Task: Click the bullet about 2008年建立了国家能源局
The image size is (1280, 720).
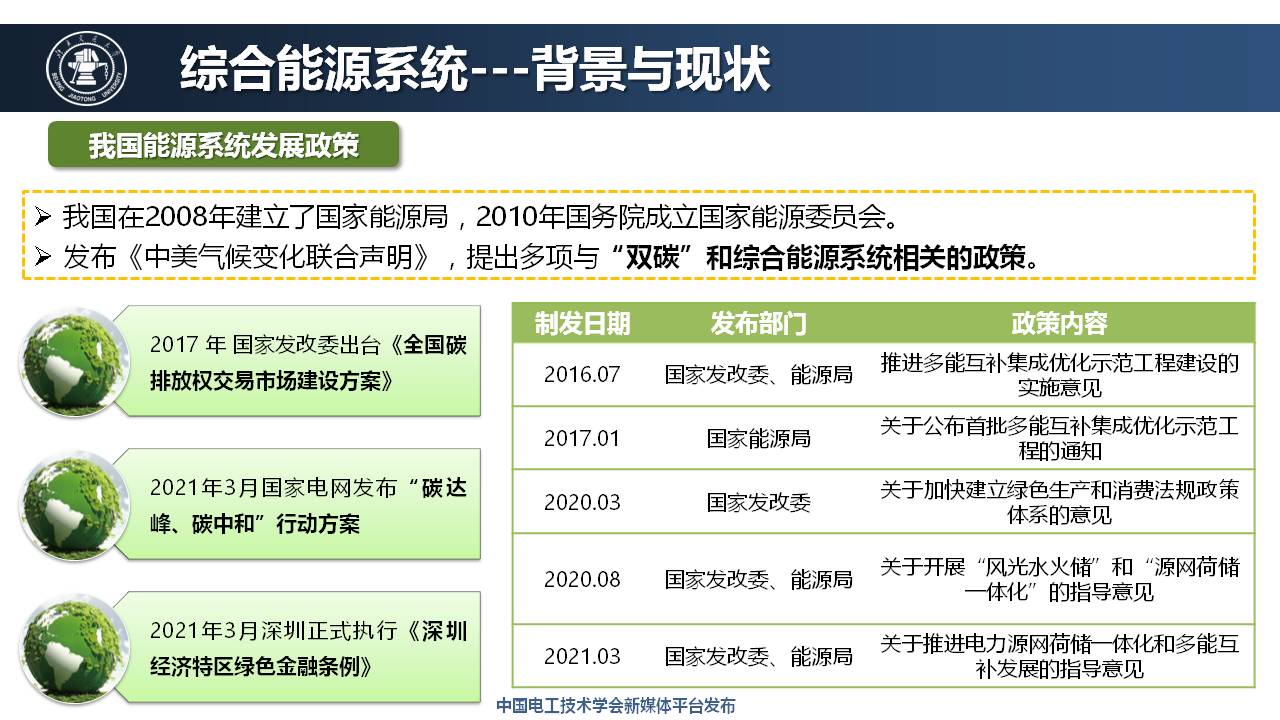Action: (472, 216)
